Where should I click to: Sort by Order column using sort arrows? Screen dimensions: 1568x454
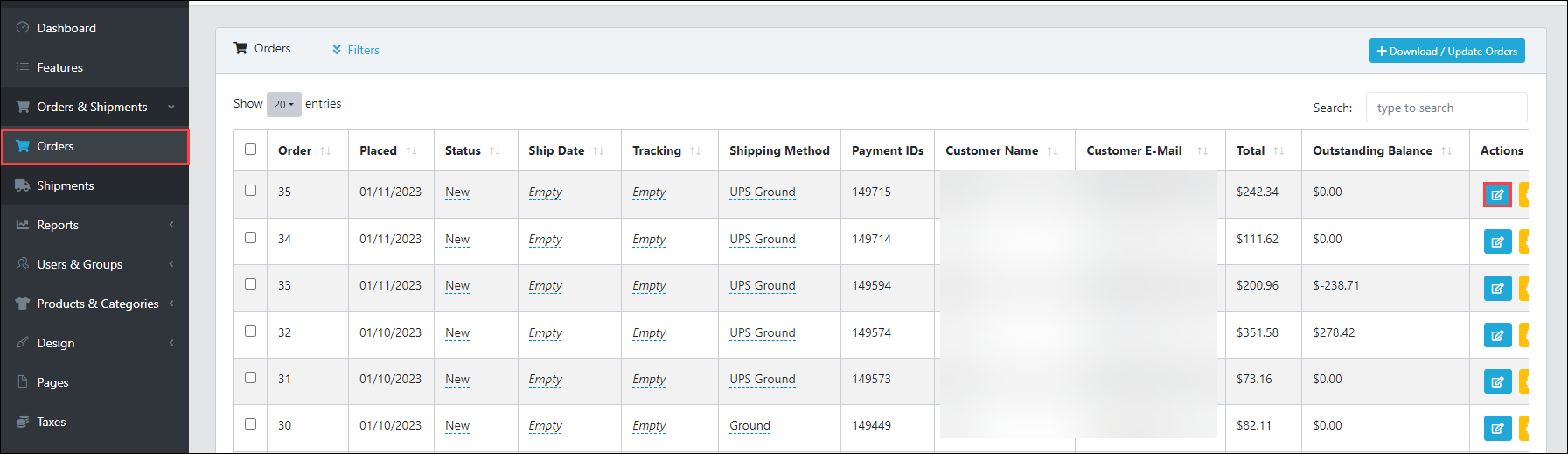coord(325,151)
